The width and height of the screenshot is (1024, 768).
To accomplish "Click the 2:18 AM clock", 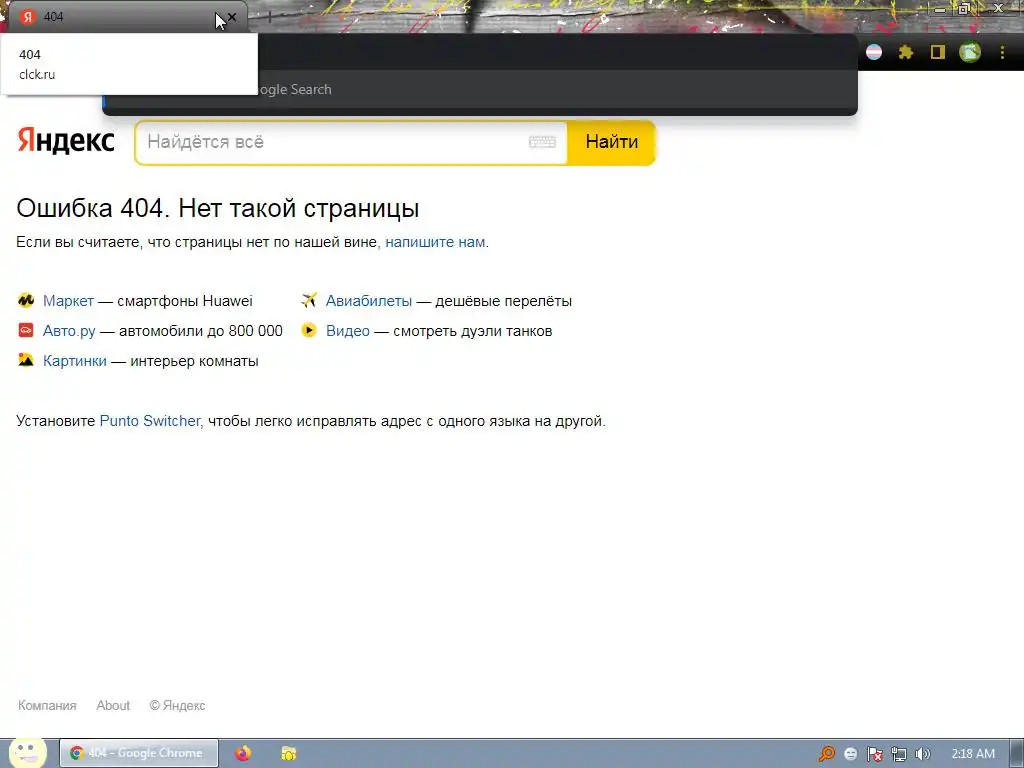I will click(973, 754).
